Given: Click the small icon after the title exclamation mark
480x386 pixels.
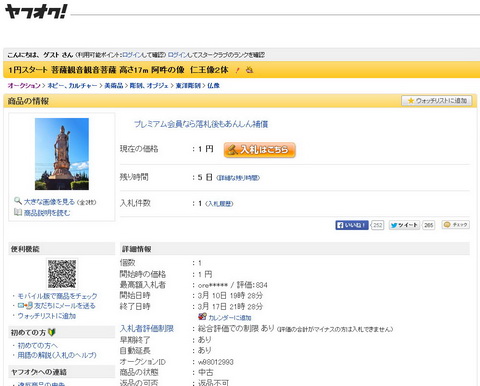Looking at the screenshot, I should tap(249, 70).
